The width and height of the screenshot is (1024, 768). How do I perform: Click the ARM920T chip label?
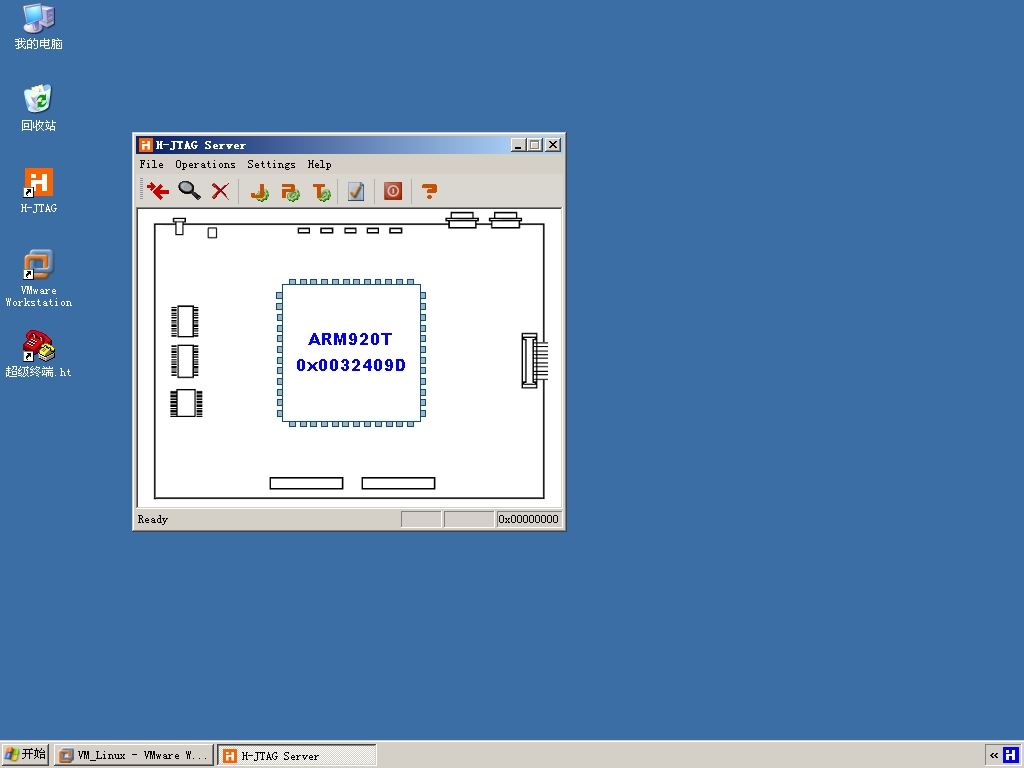[x=350, y=339]
